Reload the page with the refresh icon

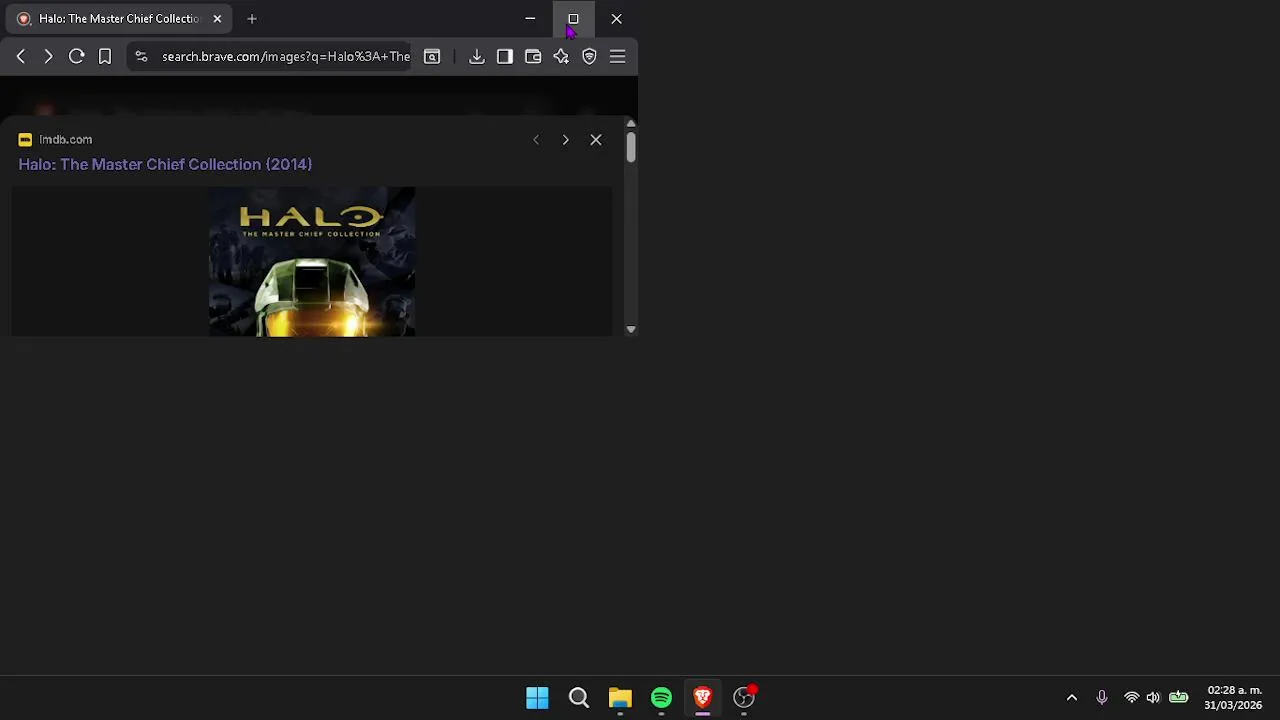point(76,57)
